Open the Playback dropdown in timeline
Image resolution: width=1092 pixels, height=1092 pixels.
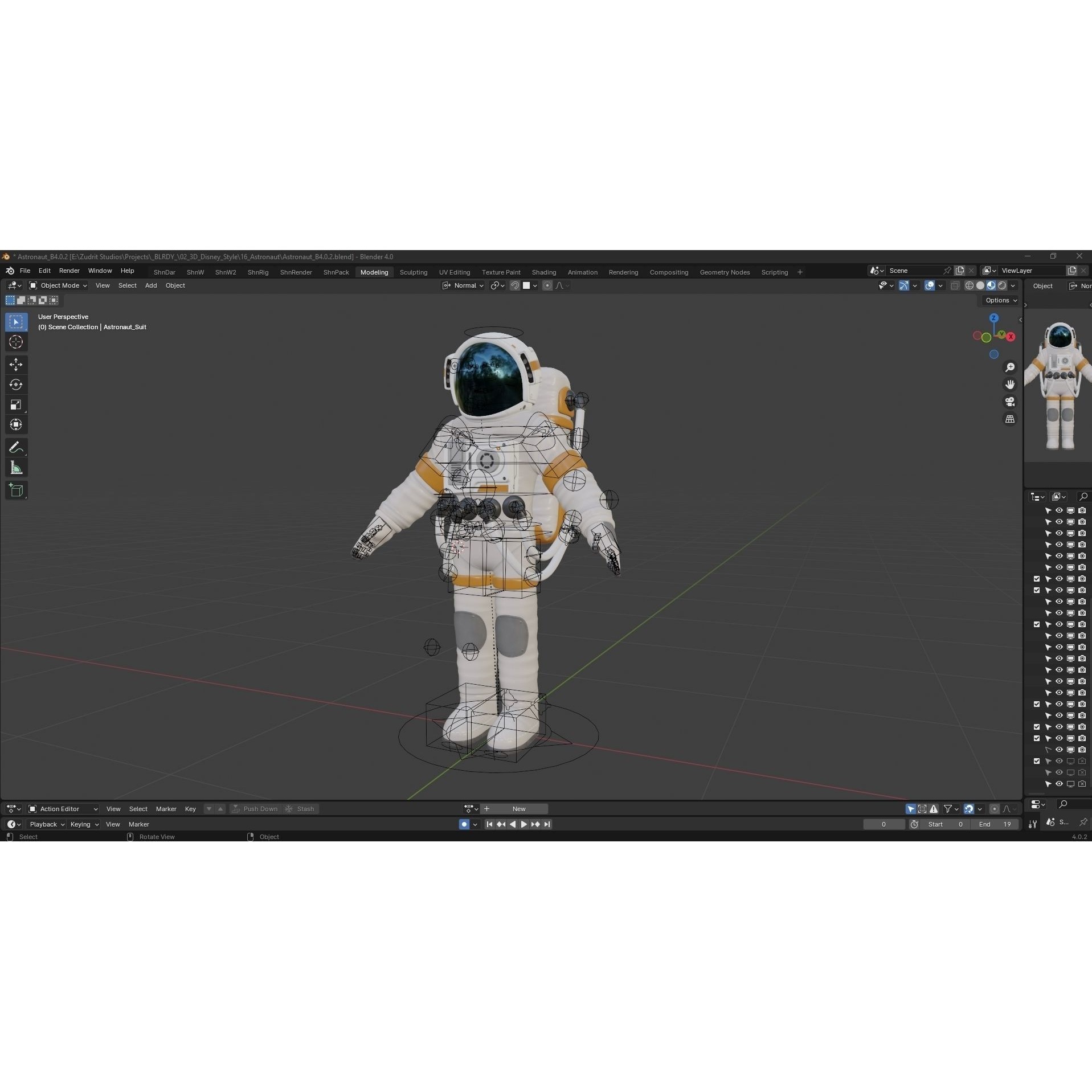47,824
